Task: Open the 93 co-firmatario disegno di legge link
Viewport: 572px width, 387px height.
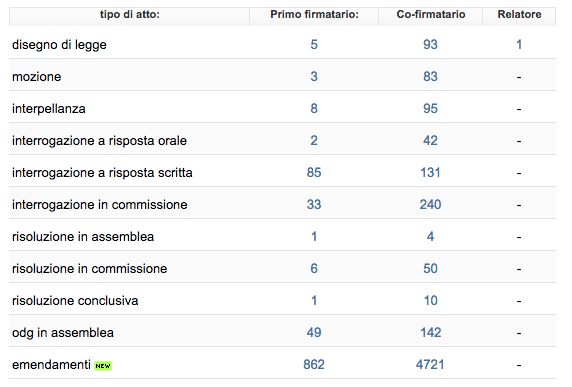Action: point(430,44)
